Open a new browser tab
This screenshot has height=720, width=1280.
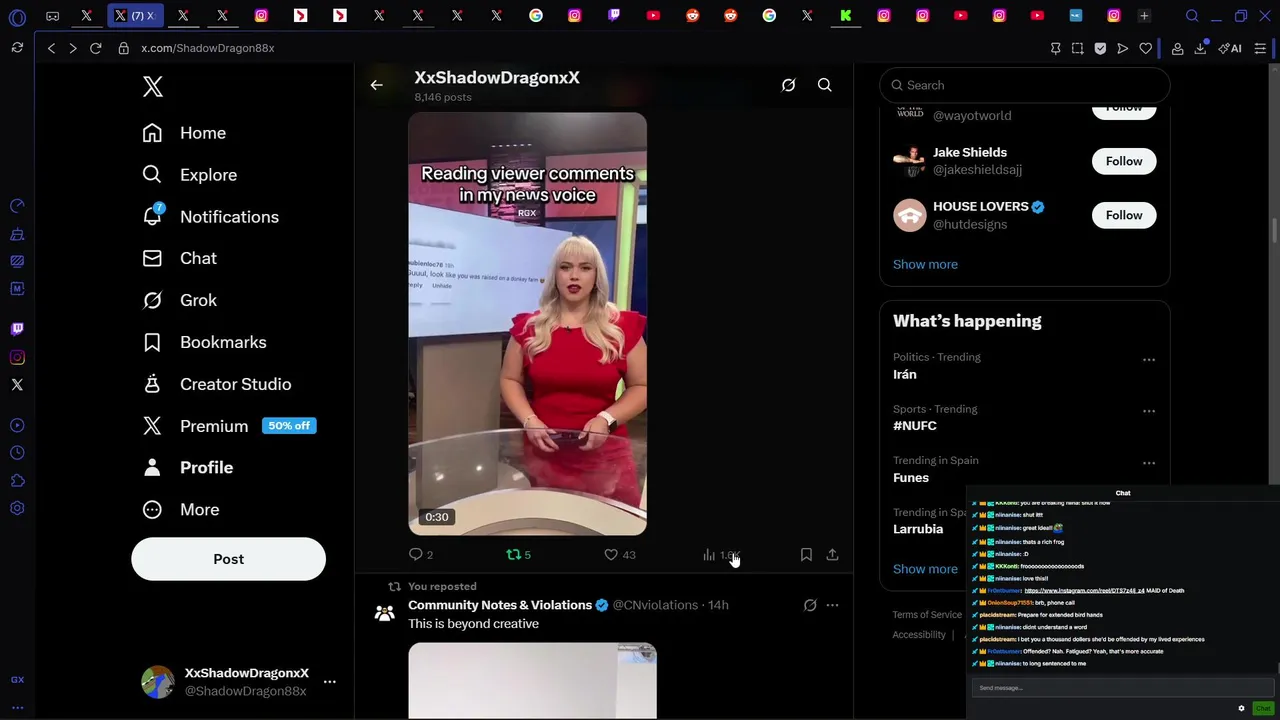tap(1144, 16)
